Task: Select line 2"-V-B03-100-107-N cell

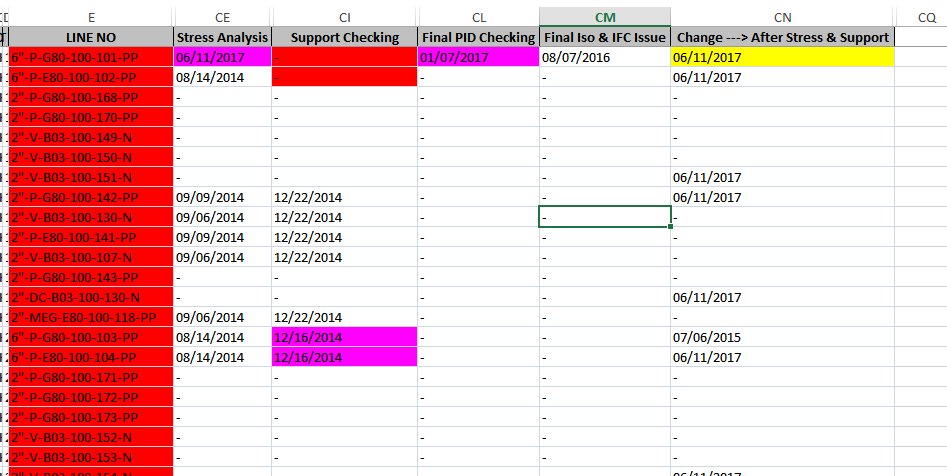Action: [x=91, y=257]
